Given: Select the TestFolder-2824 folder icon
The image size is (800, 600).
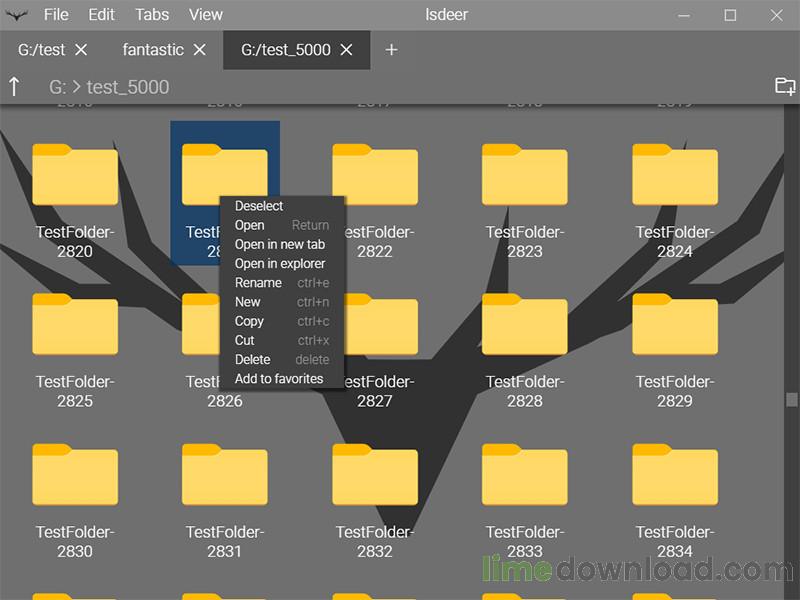Looking at the screenshot, I should click(675, 176).
